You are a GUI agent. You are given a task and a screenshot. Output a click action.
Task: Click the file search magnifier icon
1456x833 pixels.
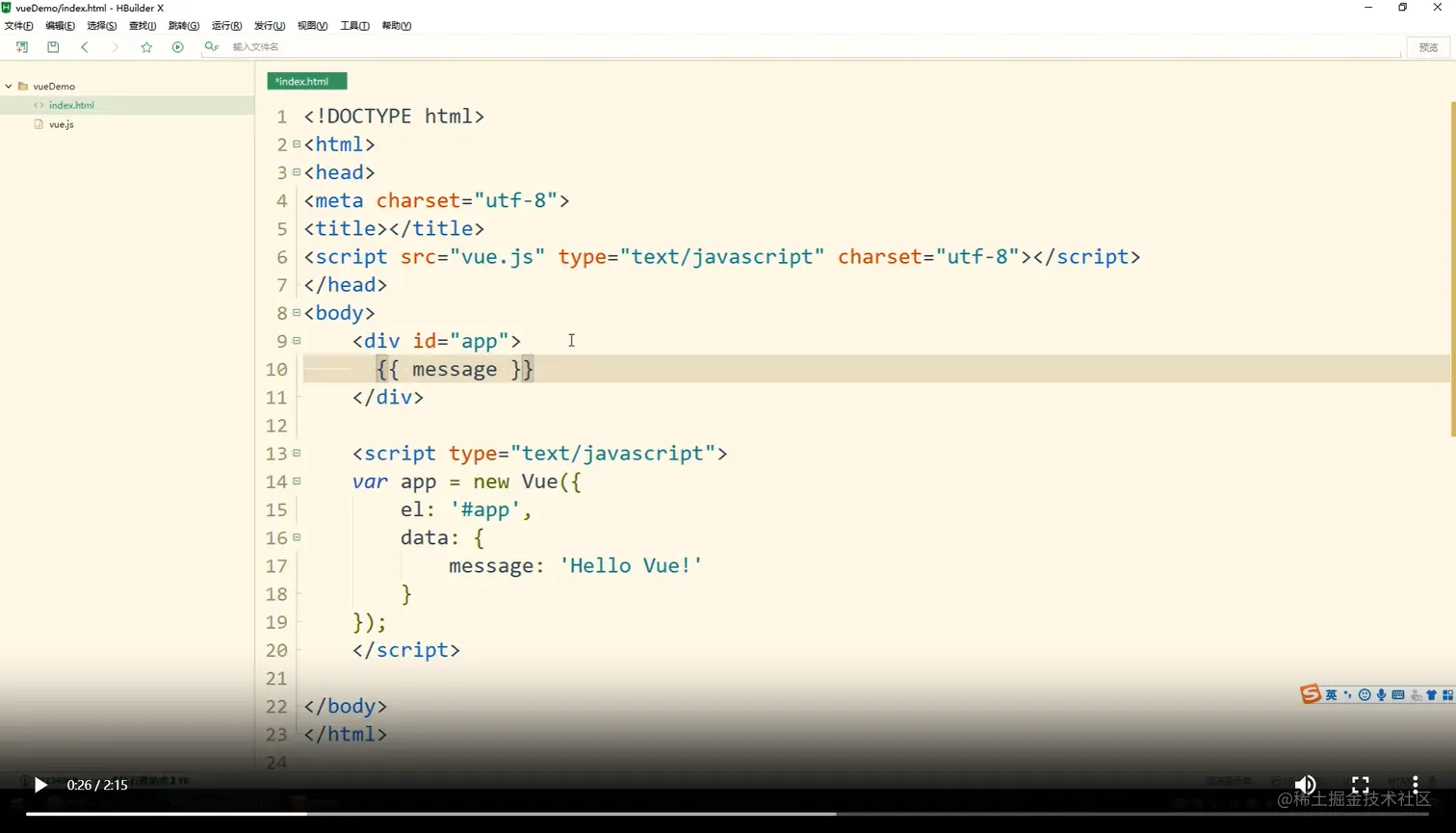[211, 47]
